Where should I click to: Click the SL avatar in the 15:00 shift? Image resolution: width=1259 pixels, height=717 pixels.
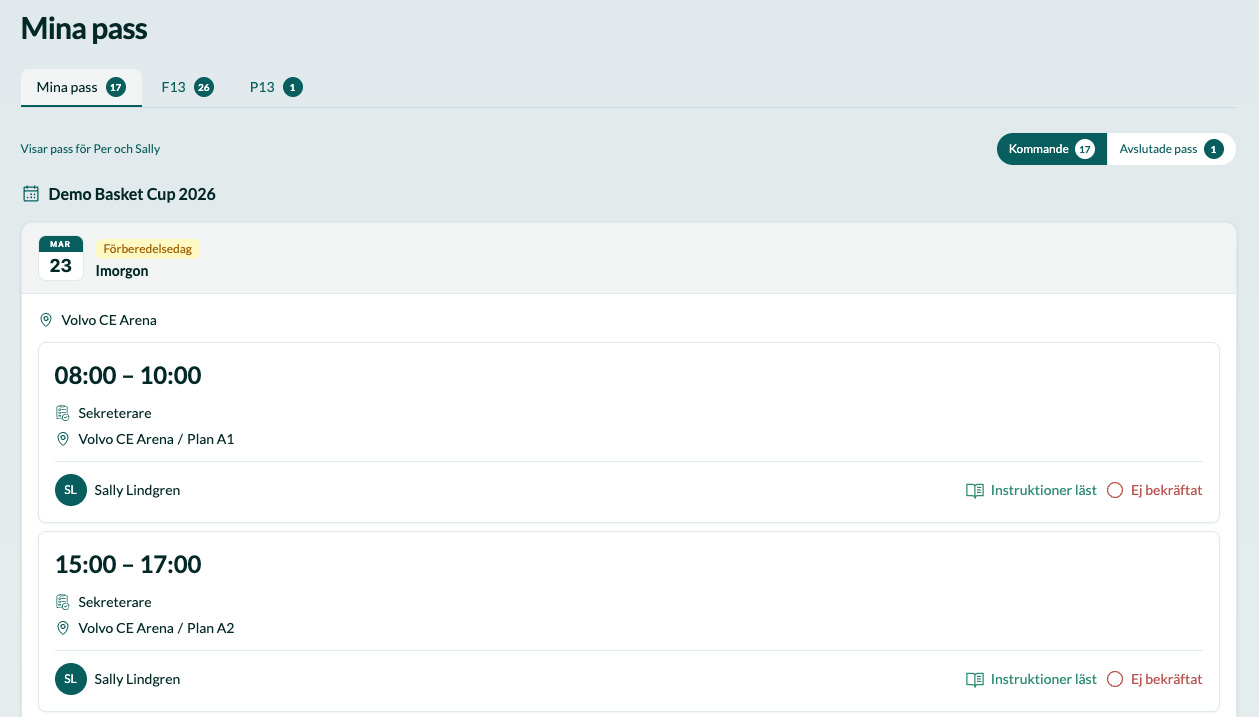point(71,679)
